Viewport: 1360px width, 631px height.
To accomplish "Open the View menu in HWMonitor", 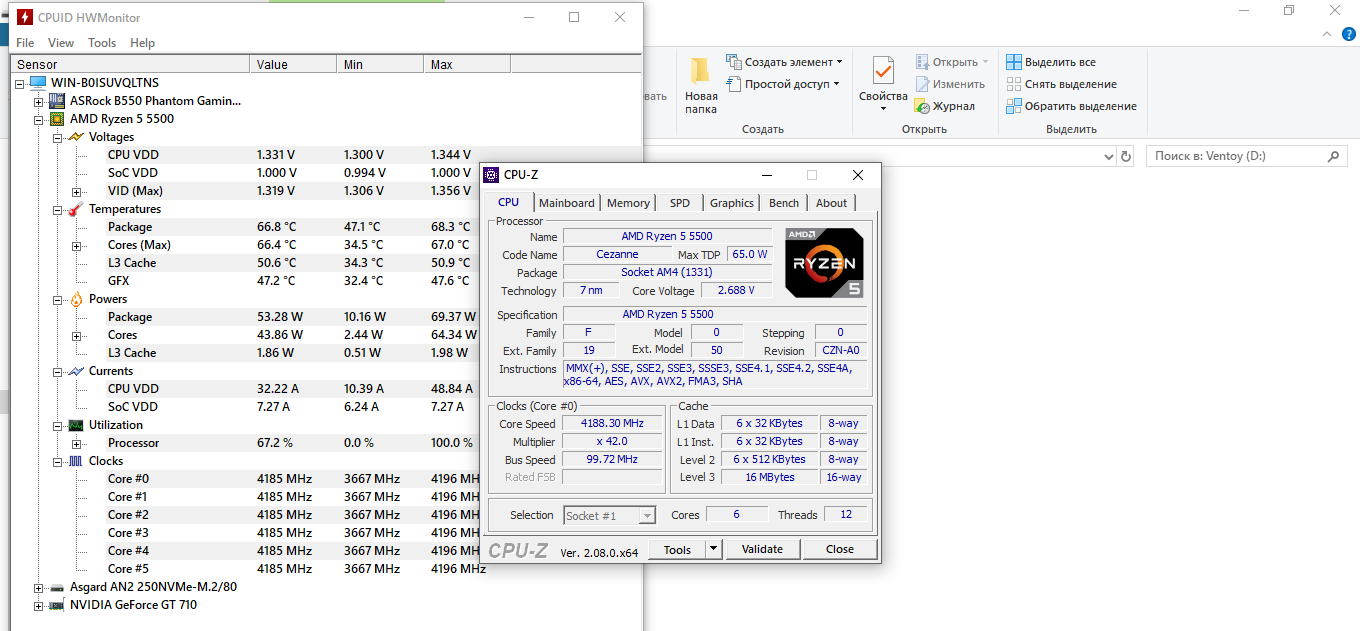I will [x=61, y=43].
